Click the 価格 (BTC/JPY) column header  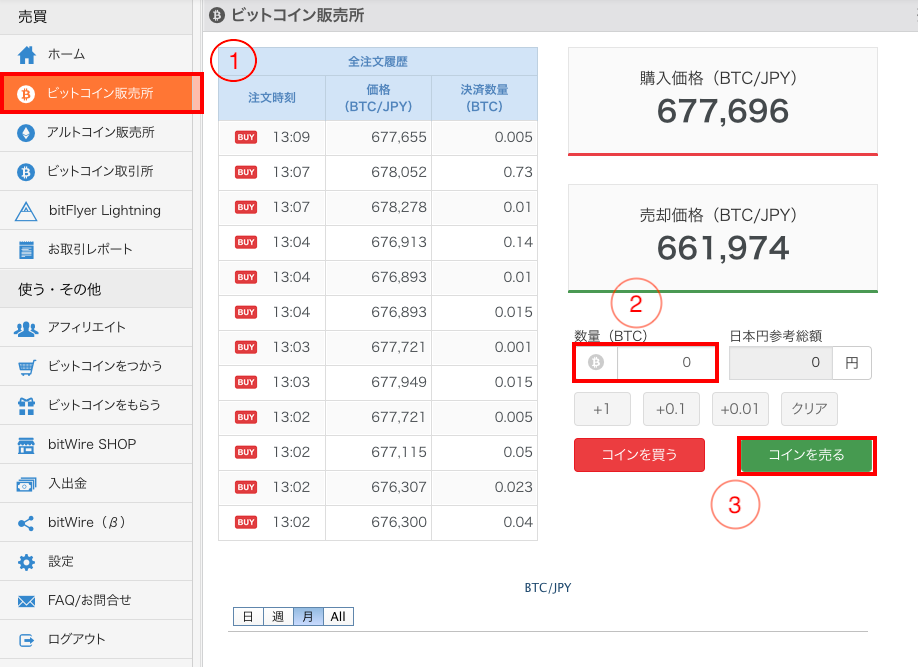378,98
